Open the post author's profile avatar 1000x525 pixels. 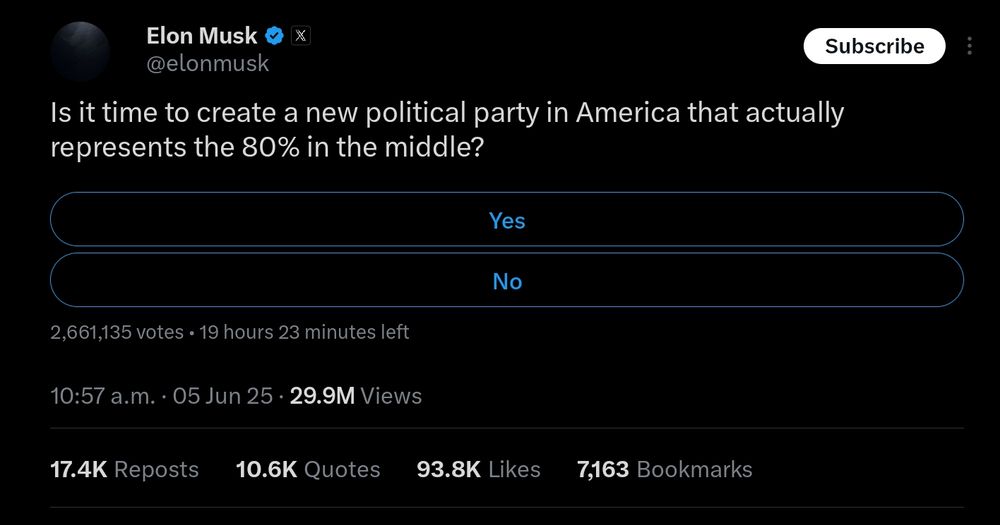80,51
